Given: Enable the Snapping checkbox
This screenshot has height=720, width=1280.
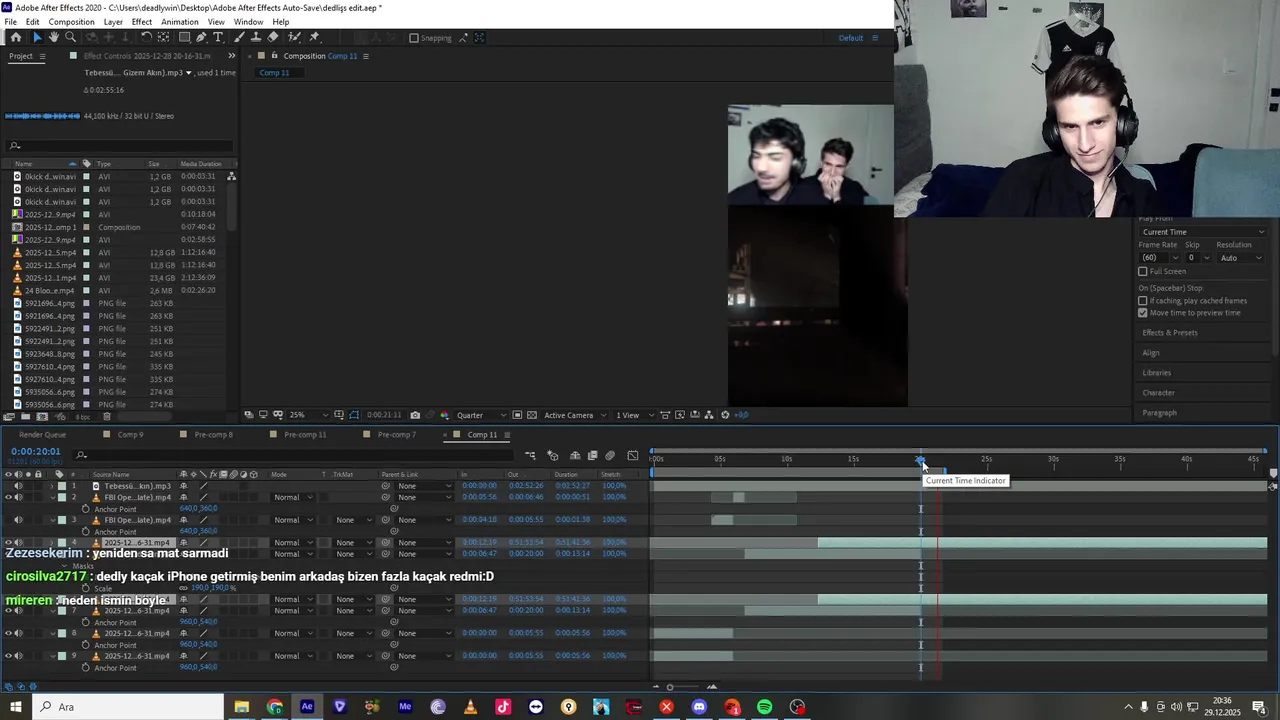Looking at the screenshot, I should click(414, 38).
